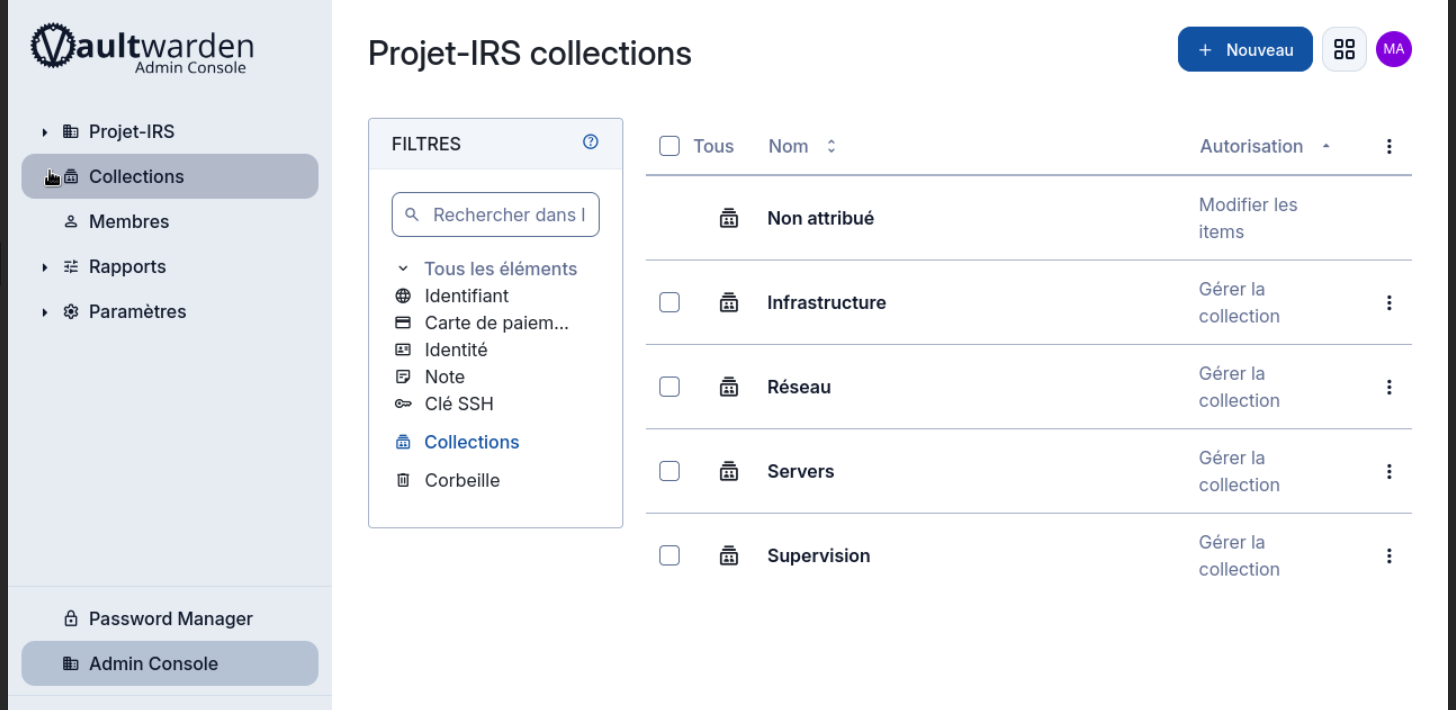Filter by Identifiant type
This screenshot has height=710, width=1456.
[x=466, y=296]
